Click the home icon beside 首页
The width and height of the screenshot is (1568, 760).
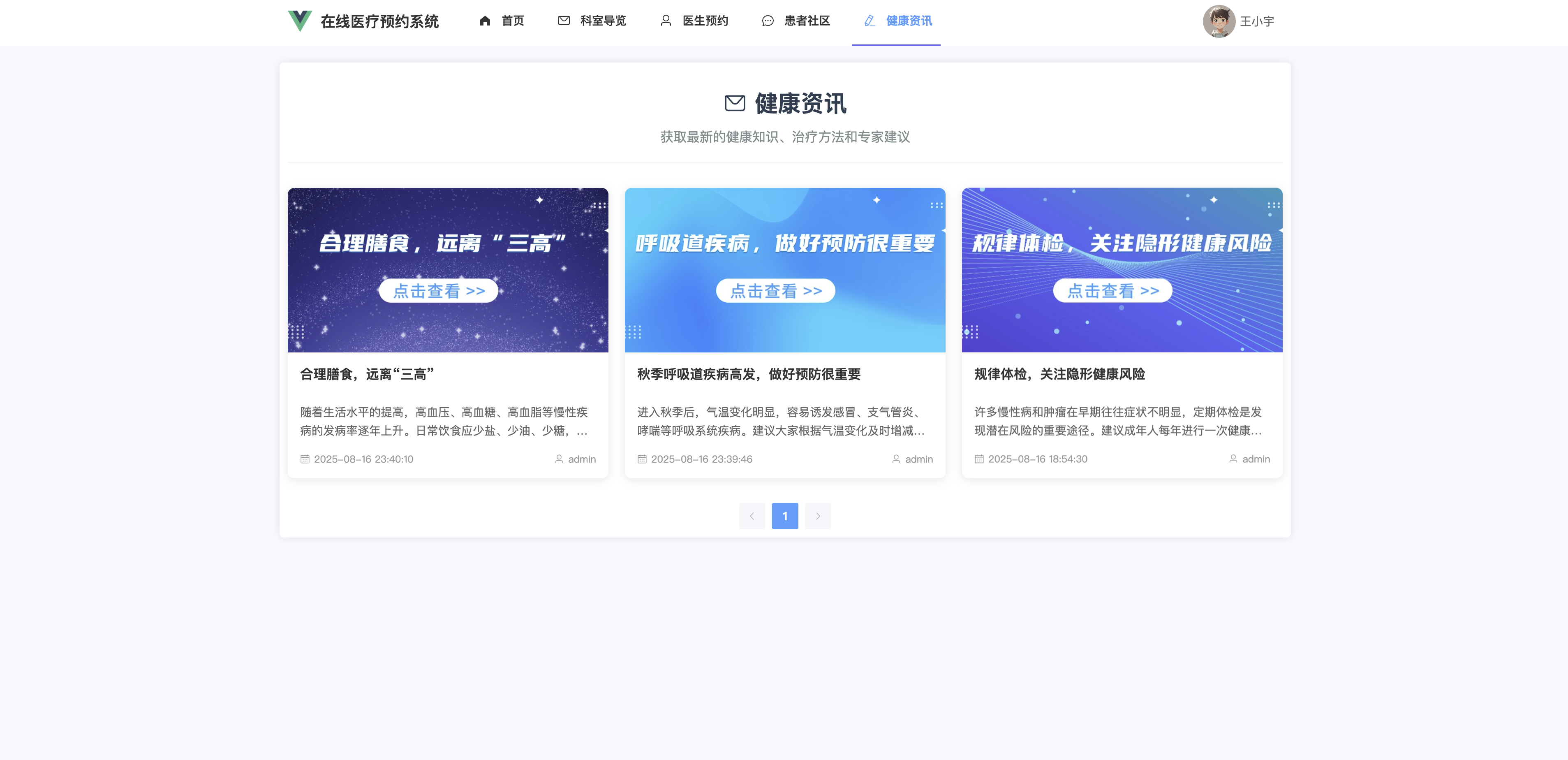(485, 21)
